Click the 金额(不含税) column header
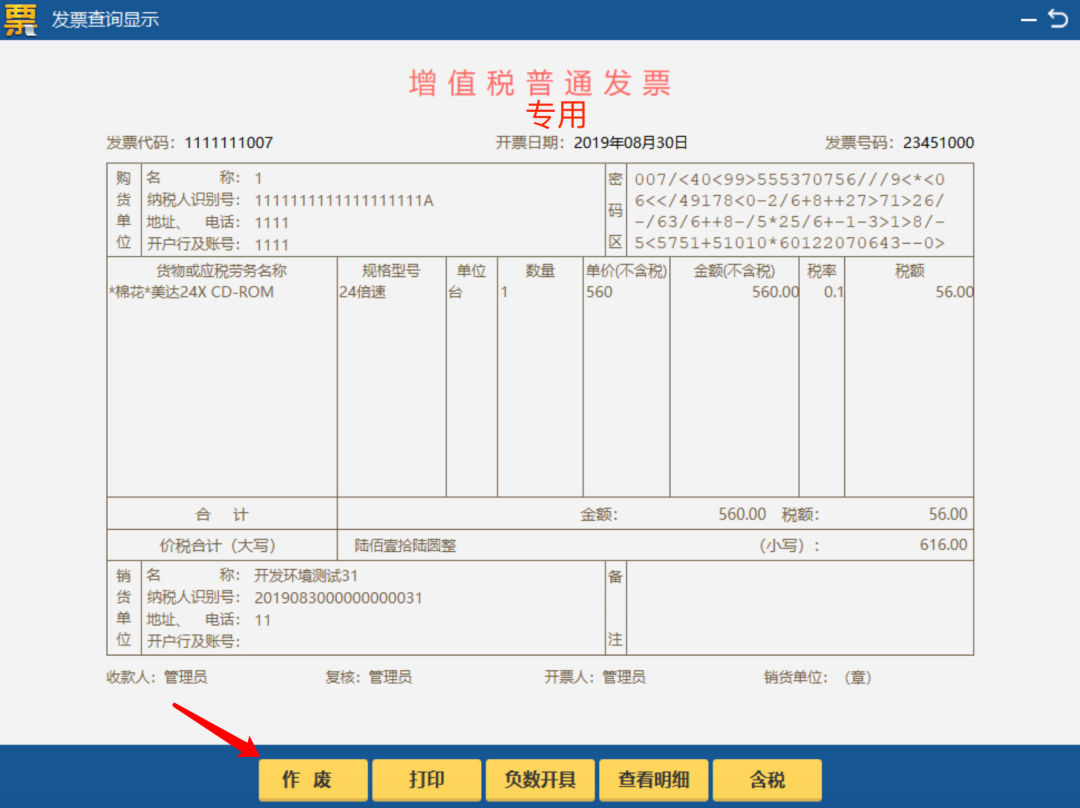This screenshot has width=1080, height=808. [x=734, y=271]
